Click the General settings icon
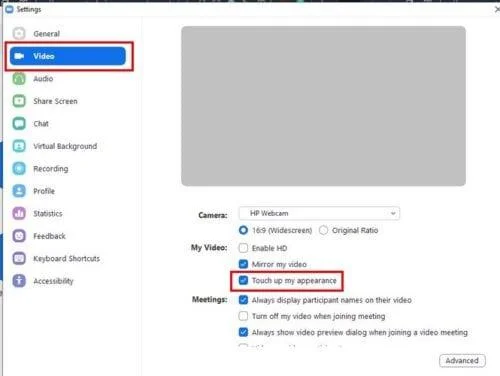500x376 pixels. 19,33
